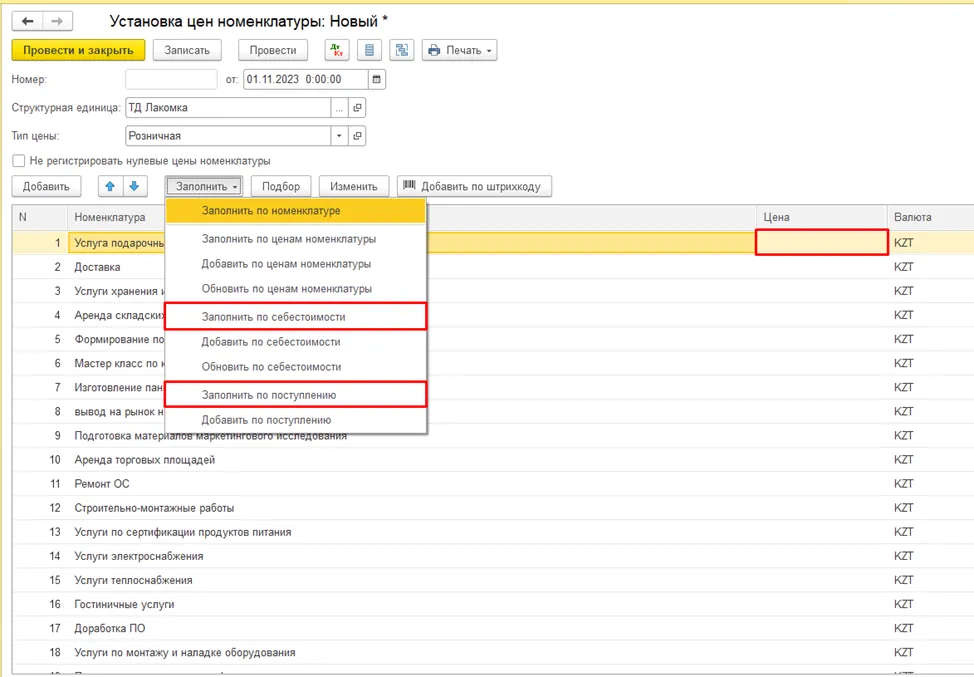The height and width of the screenshot is (677, 974).
Task: Open the ТД Лакомка structural unit card
Action: point(357,107)
